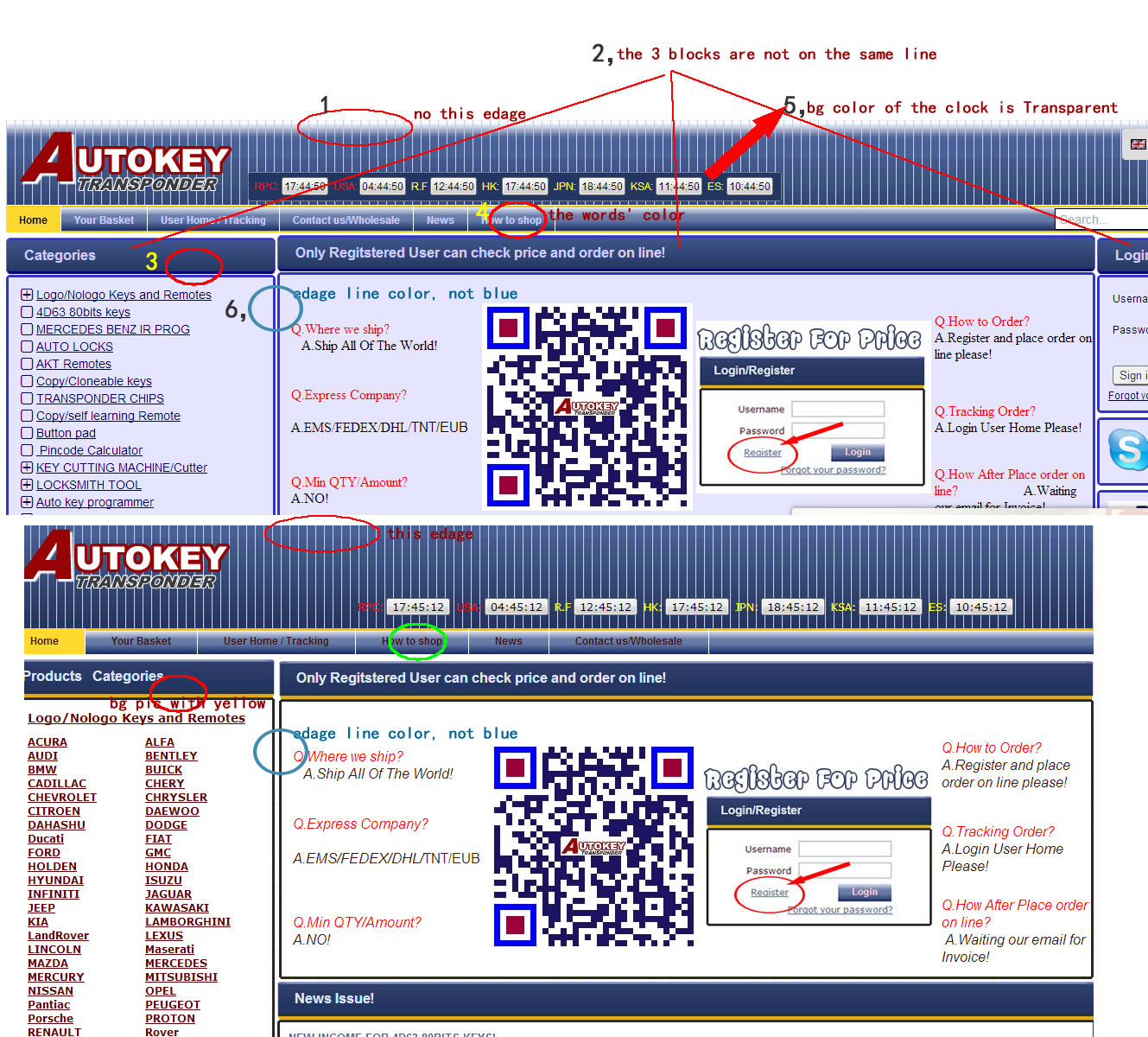The width and height of the screenshot is (1148, 1037).
Task: Click the lower QR code image
Action: 594,846
